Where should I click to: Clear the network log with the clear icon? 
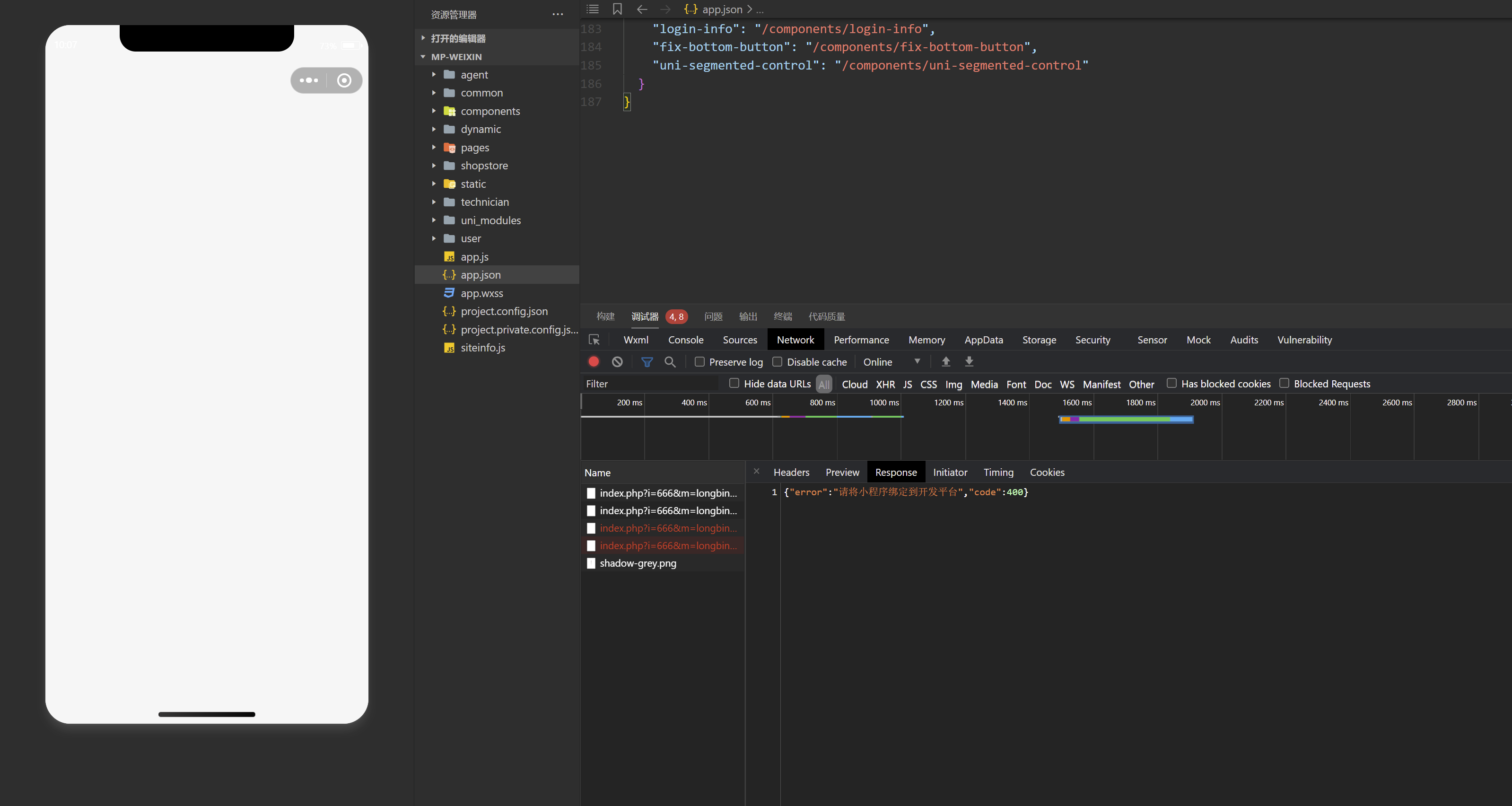[x=617, y=362]
